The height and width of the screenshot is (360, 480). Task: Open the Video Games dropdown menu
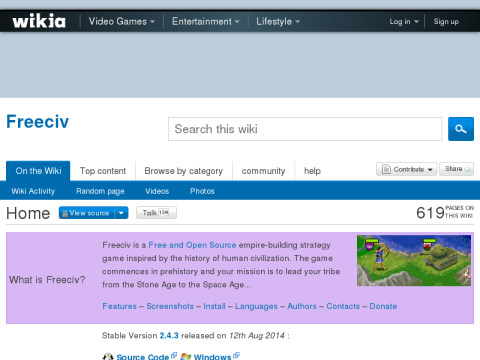pyautogui.click(x=121, y=21)
